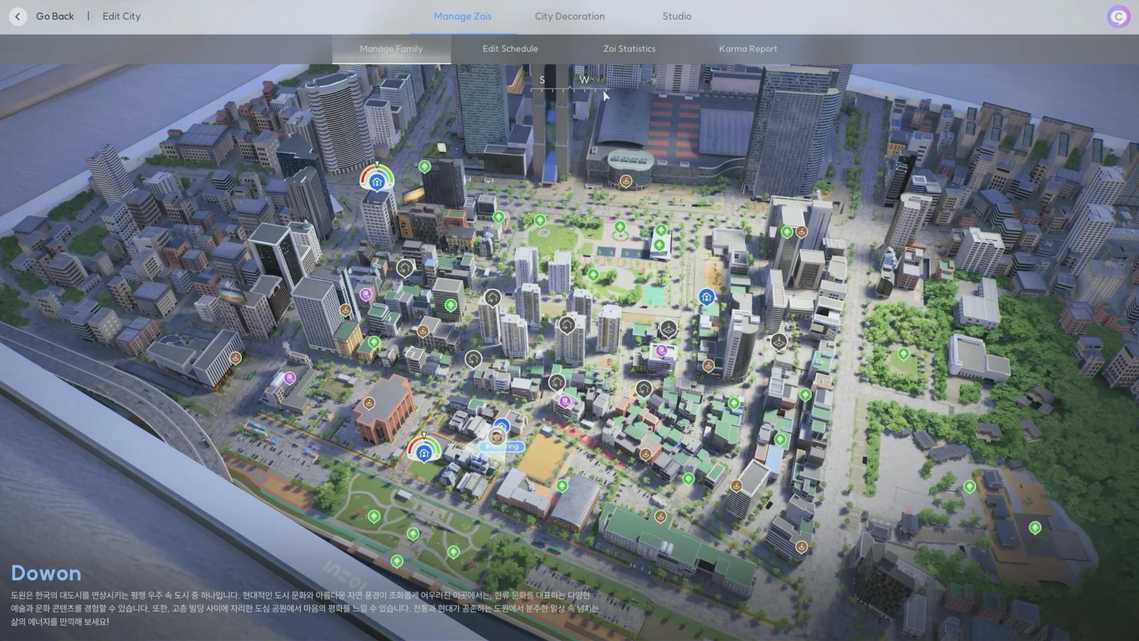Select the rightmost dark gray lot marker
The width and height of the screenshot is (1139, 641).
click(779, 340)
